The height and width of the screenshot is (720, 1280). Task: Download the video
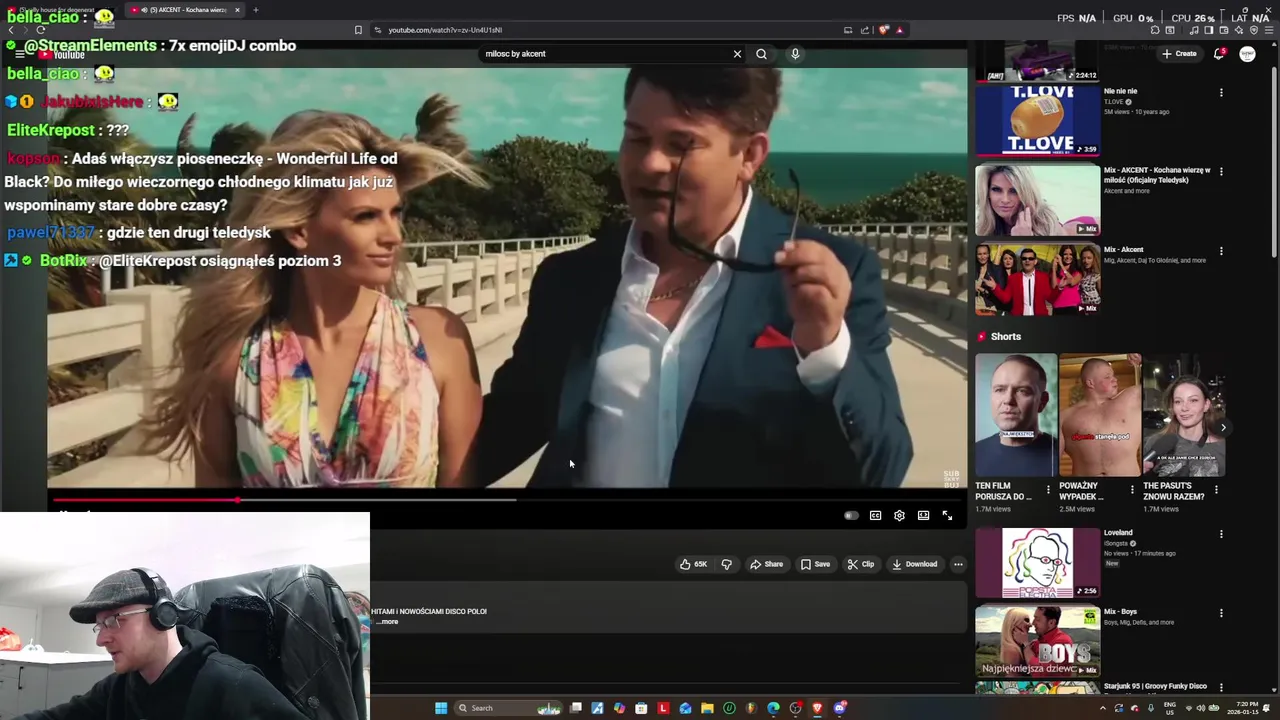(x=914, y=564)
